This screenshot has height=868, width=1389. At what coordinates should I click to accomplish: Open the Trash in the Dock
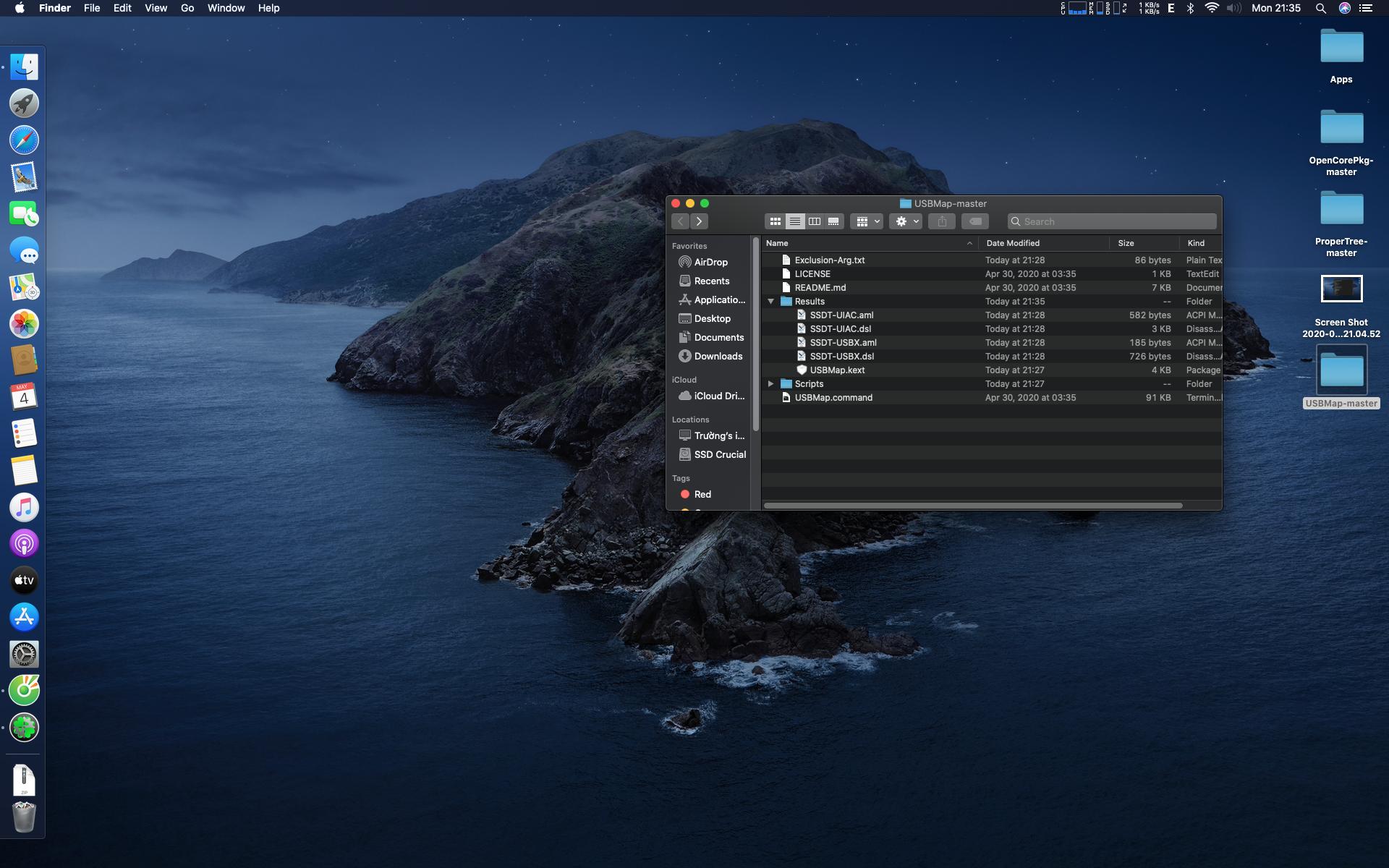[24, 817]
